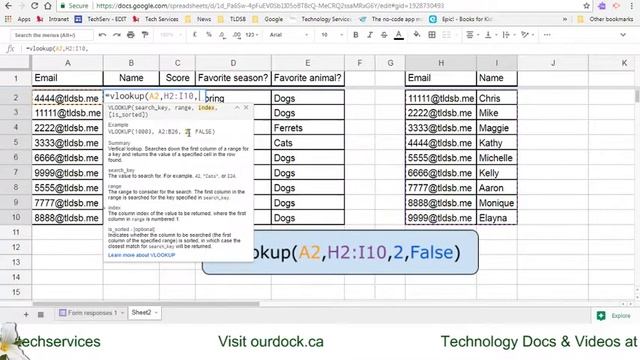Collapse the VLOOKUP help popup
640x360 pixels.
click(x=237, y=107)
